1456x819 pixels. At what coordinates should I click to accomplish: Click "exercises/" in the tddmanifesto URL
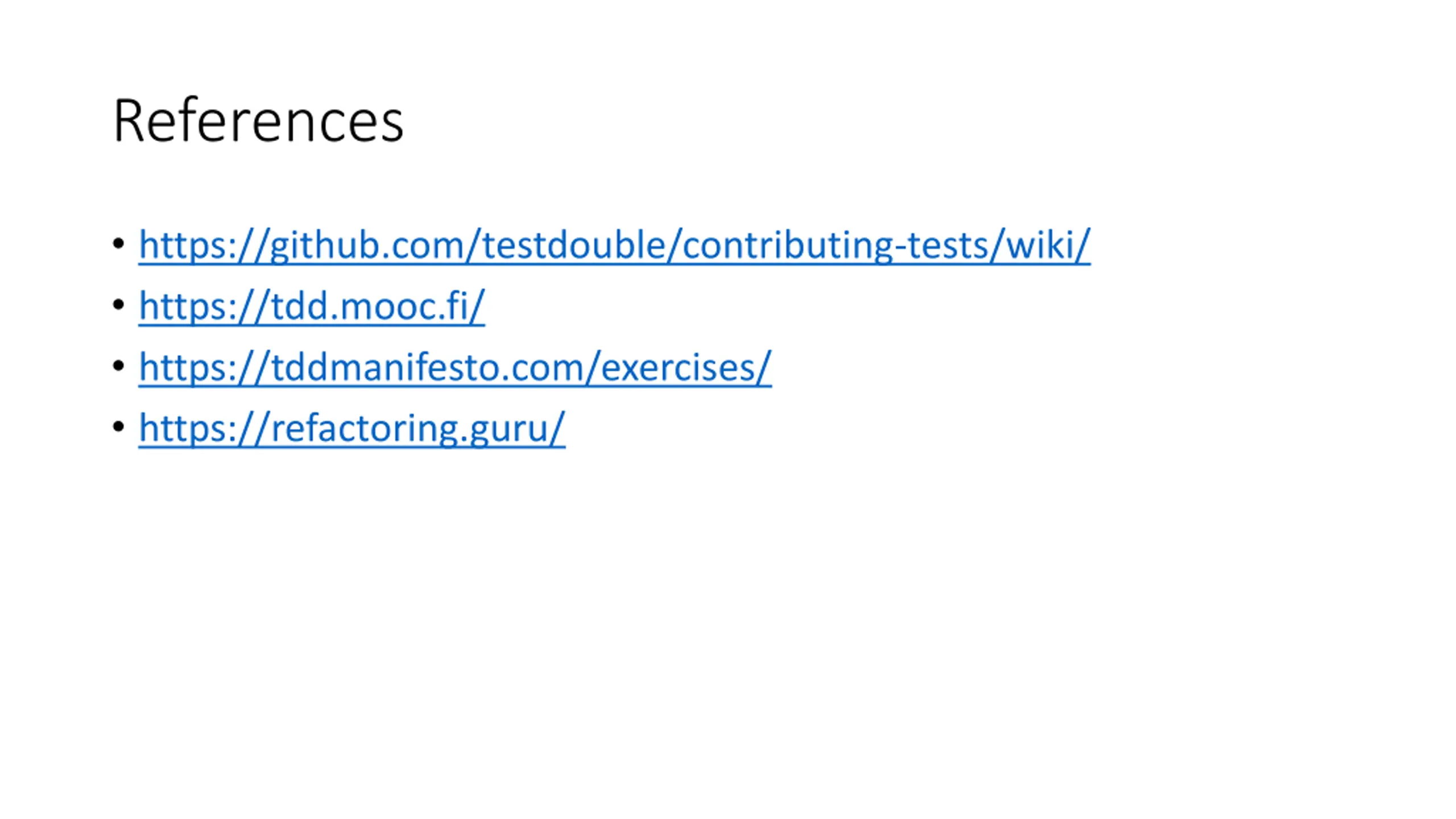686,367
